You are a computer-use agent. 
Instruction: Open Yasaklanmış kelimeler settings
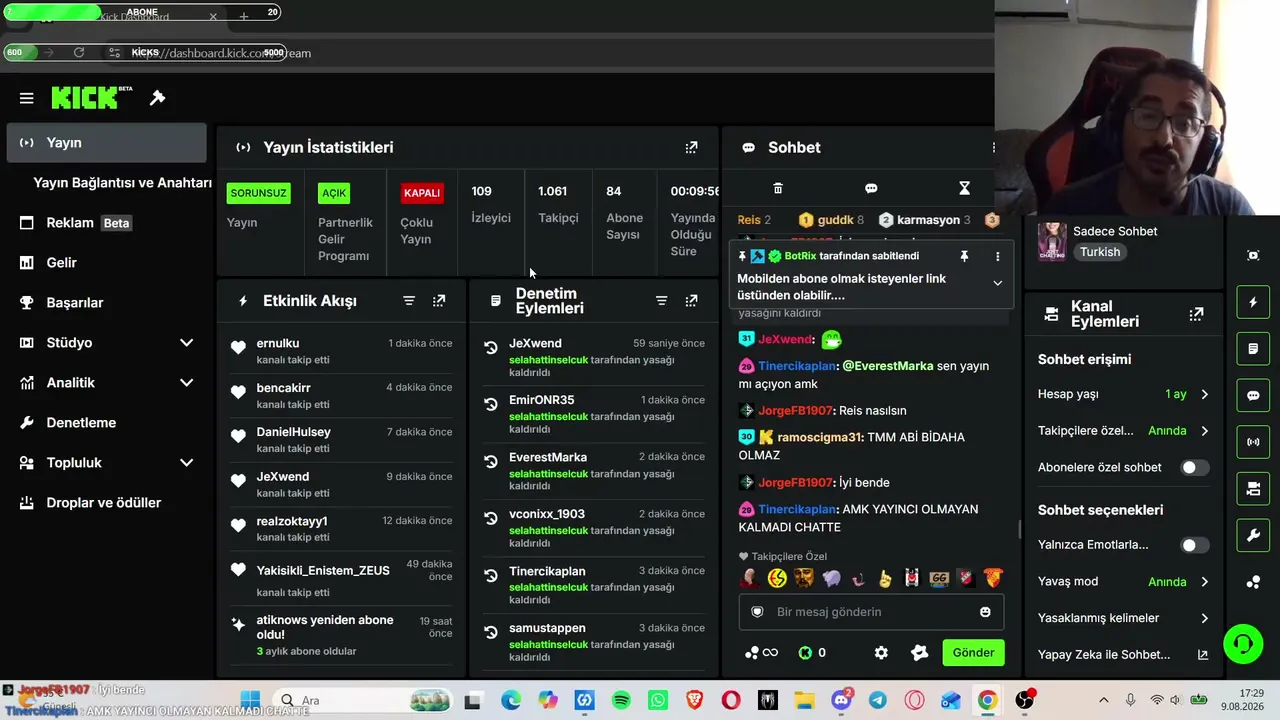(x=1124, y=618)
